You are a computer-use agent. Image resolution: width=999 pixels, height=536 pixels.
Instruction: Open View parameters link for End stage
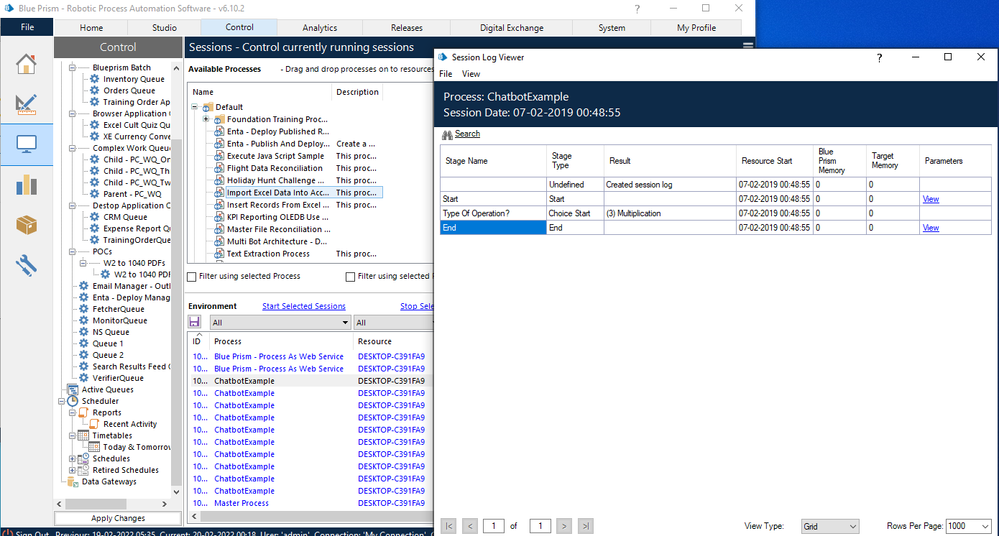(x=931, y=228)
